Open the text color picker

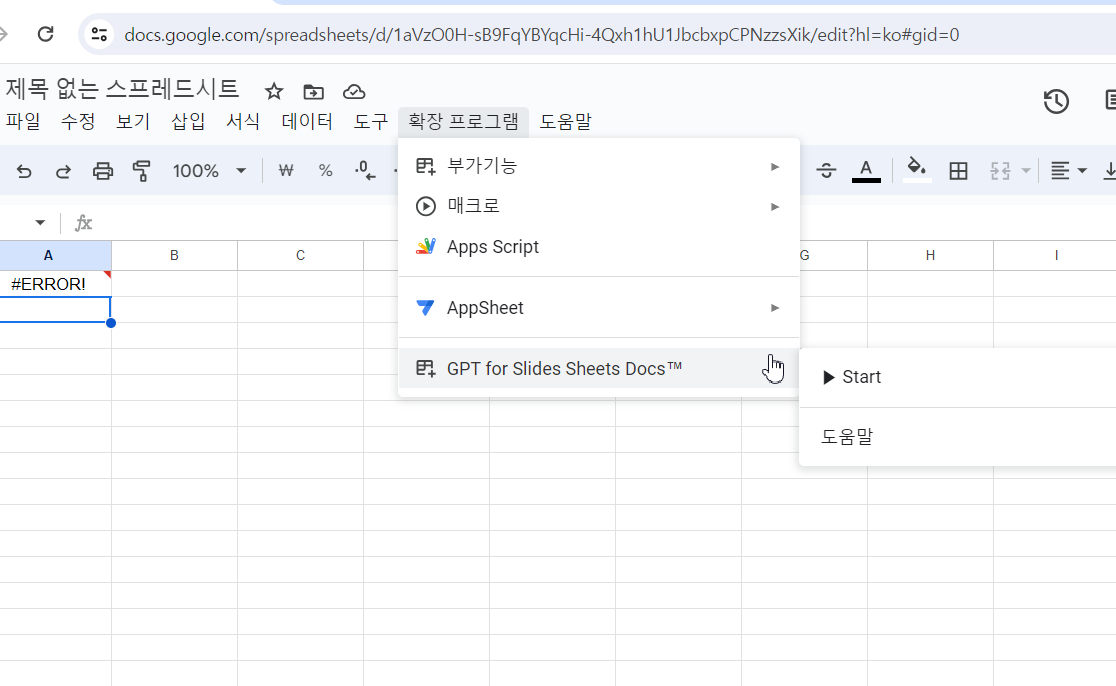tap(865, 171)
